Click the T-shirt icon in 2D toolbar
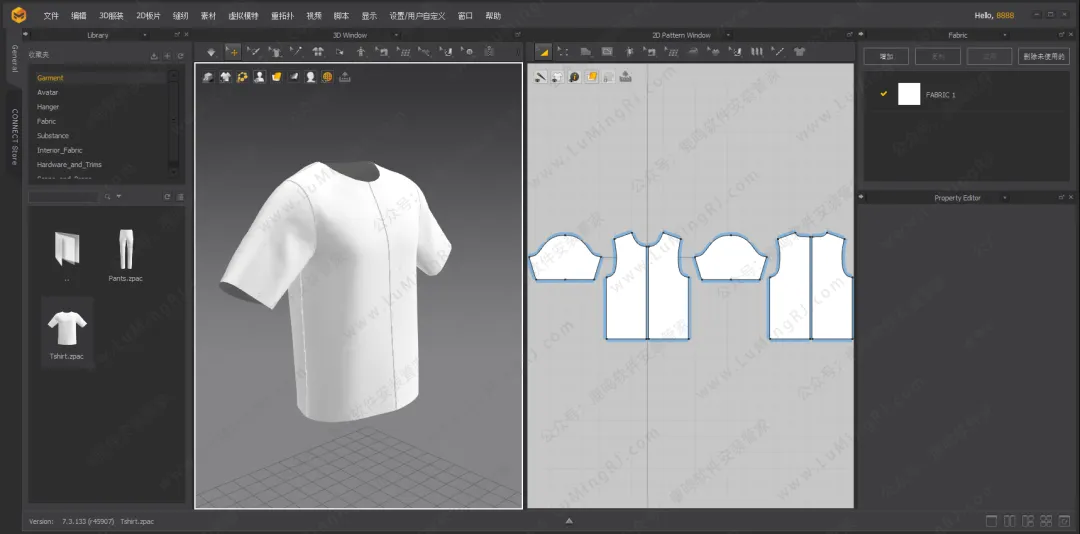The width and height of the screenshot is (1080, 534). [799, 51]
